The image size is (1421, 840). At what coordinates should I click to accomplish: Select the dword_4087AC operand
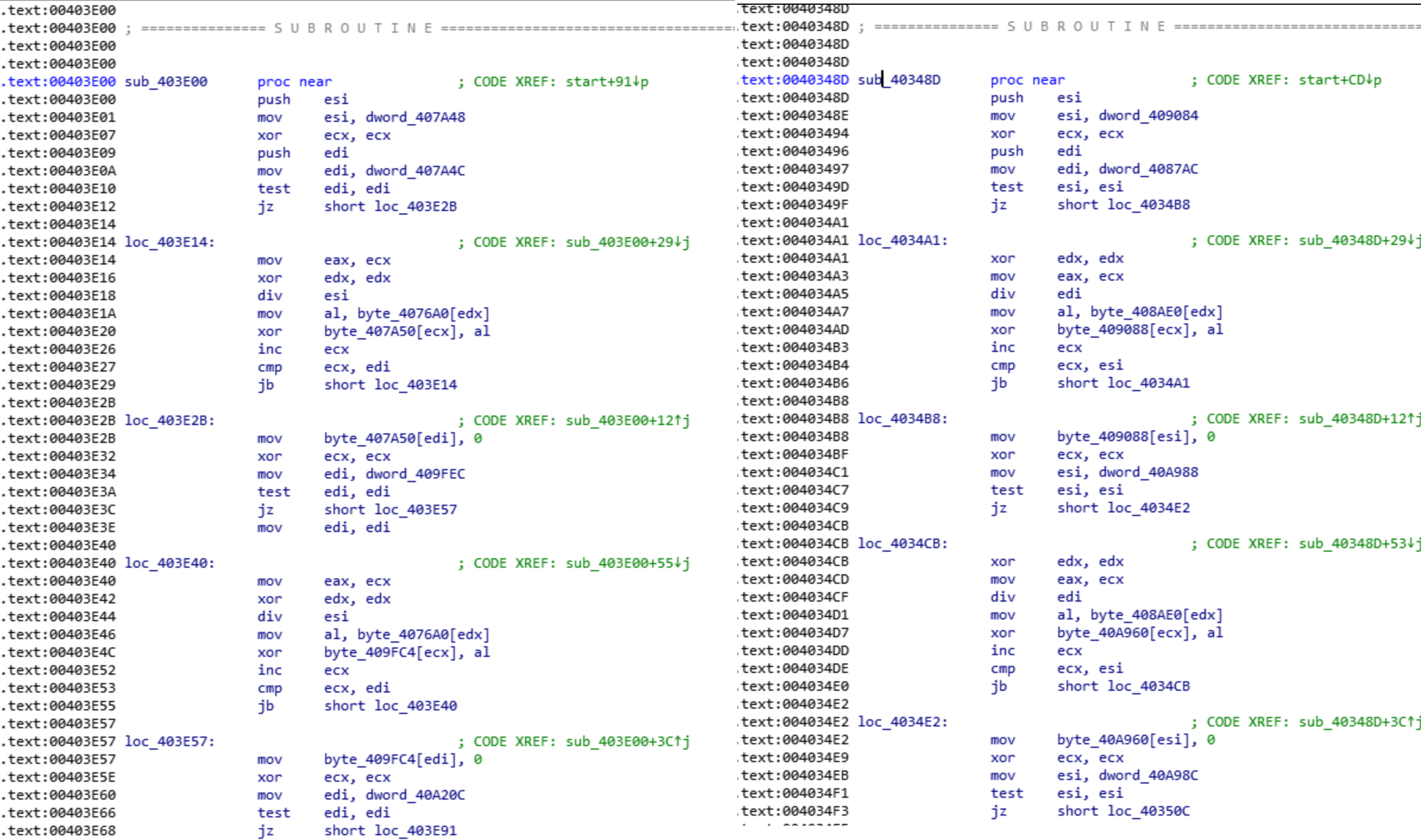[x=1148, y=169]
